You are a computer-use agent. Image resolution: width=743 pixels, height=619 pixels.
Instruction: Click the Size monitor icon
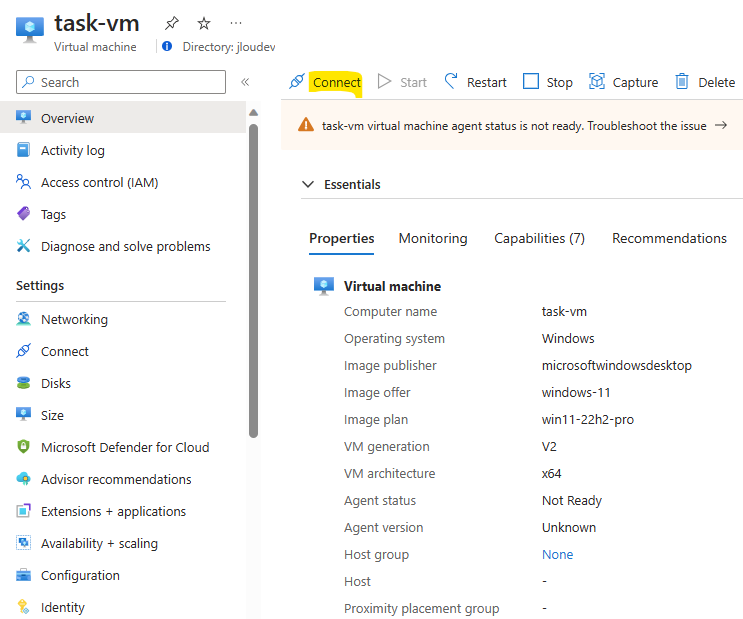point(23,415)
